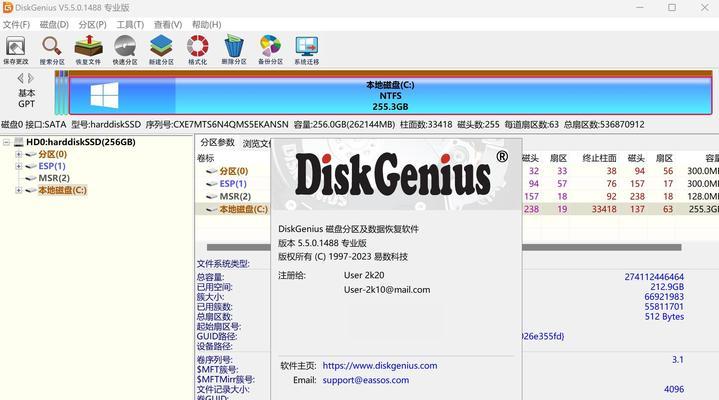Open the 文件(F) menu
Viewport: 719px width, 400px height.
pyautogui.click(x=16, y=25)
